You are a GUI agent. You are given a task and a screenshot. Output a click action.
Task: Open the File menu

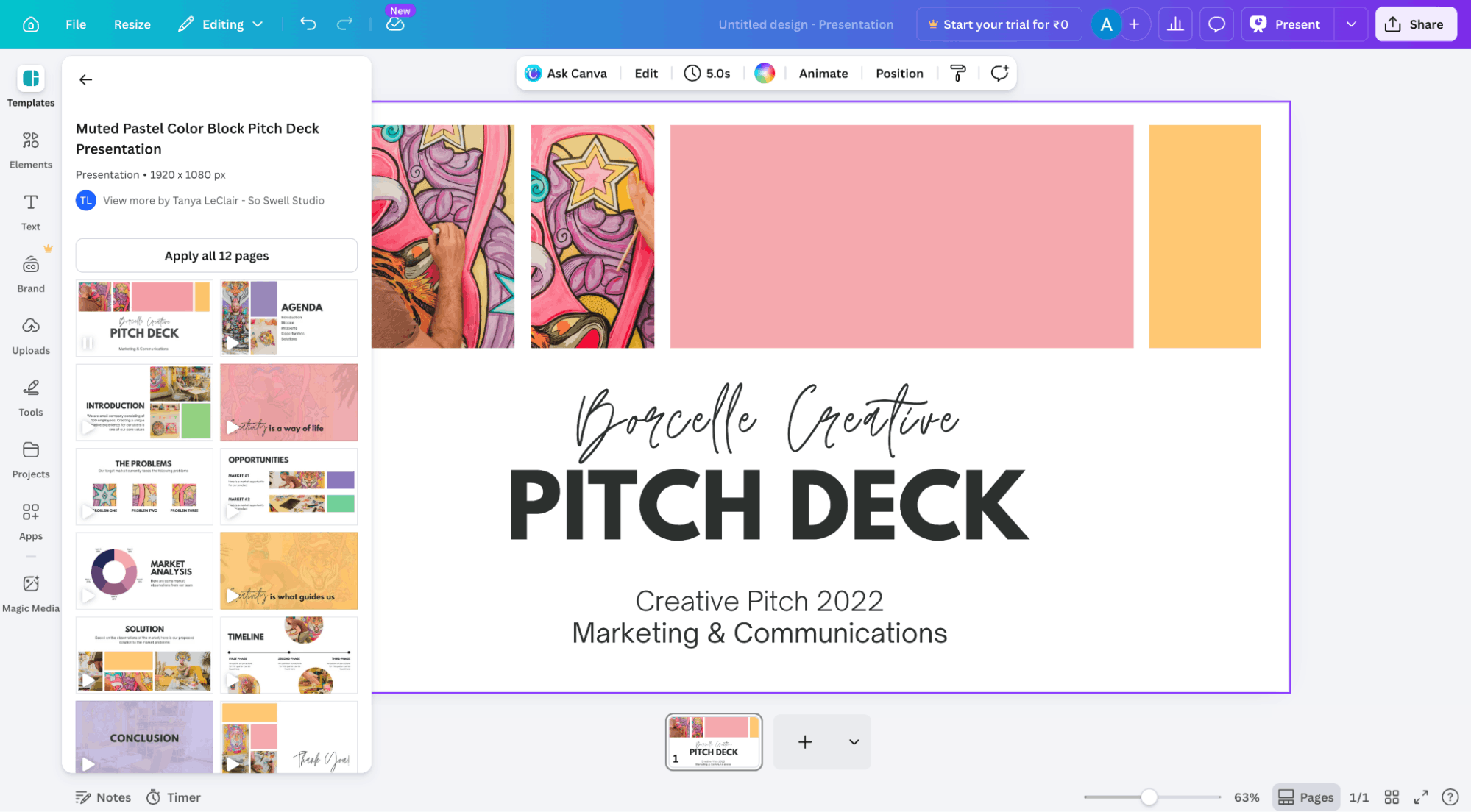coord(75,24)
